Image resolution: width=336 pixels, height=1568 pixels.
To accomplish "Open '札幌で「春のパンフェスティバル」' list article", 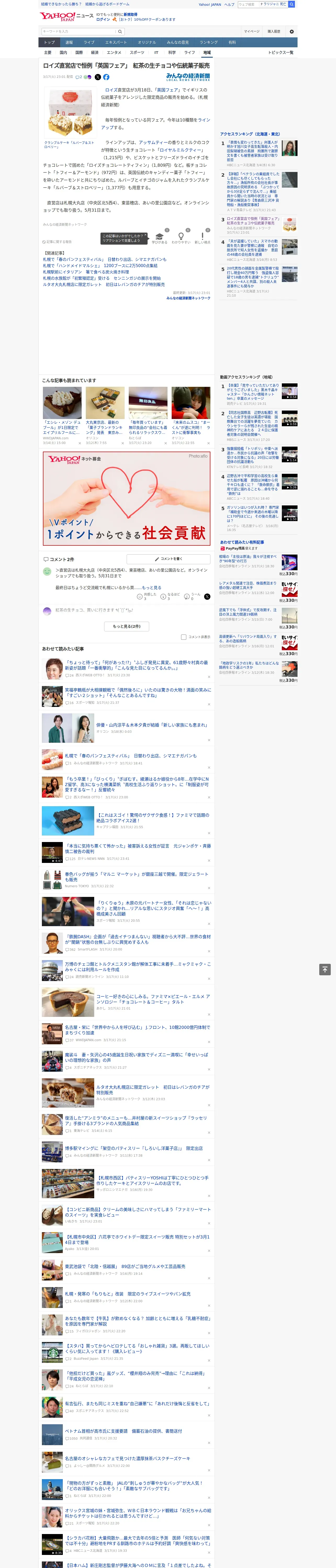I will click(x=131, y=756).
